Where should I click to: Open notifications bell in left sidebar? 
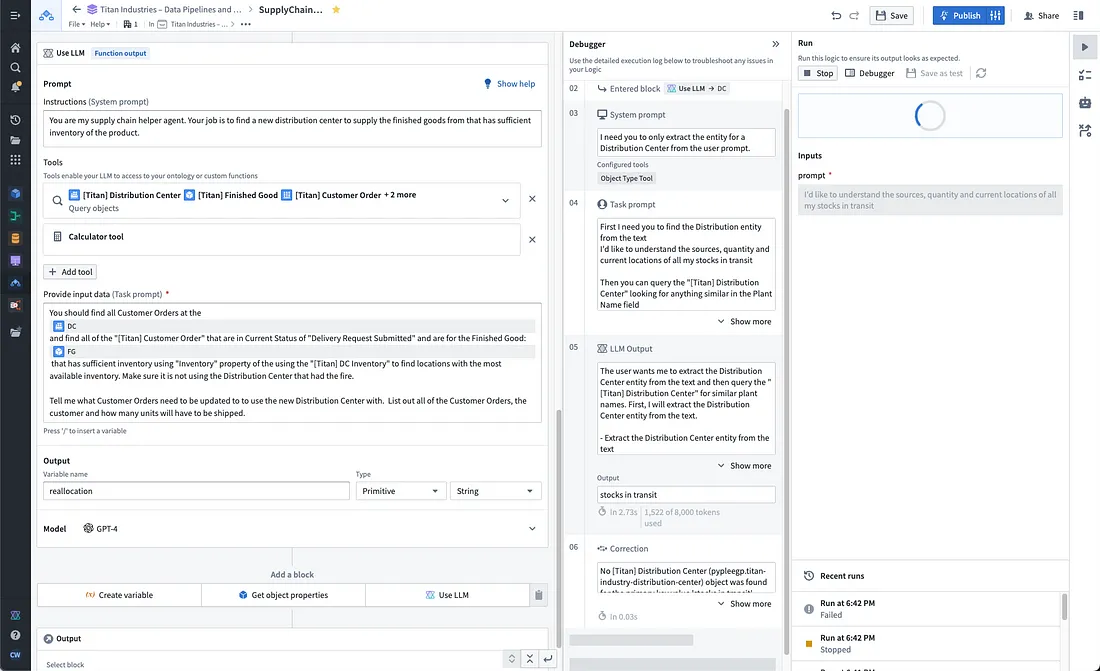tap(15, 87)
